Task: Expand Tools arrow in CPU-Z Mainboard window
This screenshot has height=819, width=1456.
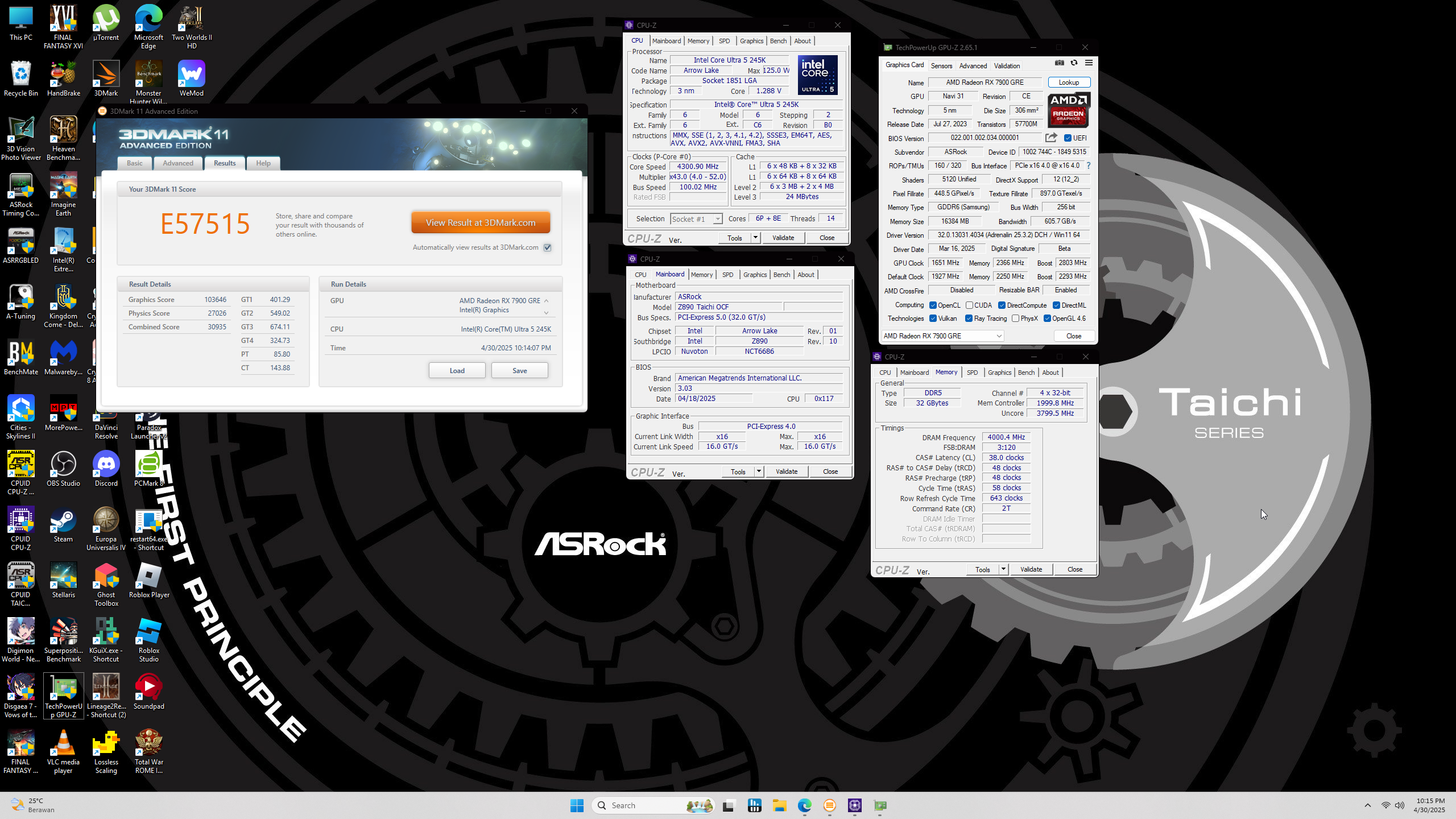Action: click(x=759, y=471)
